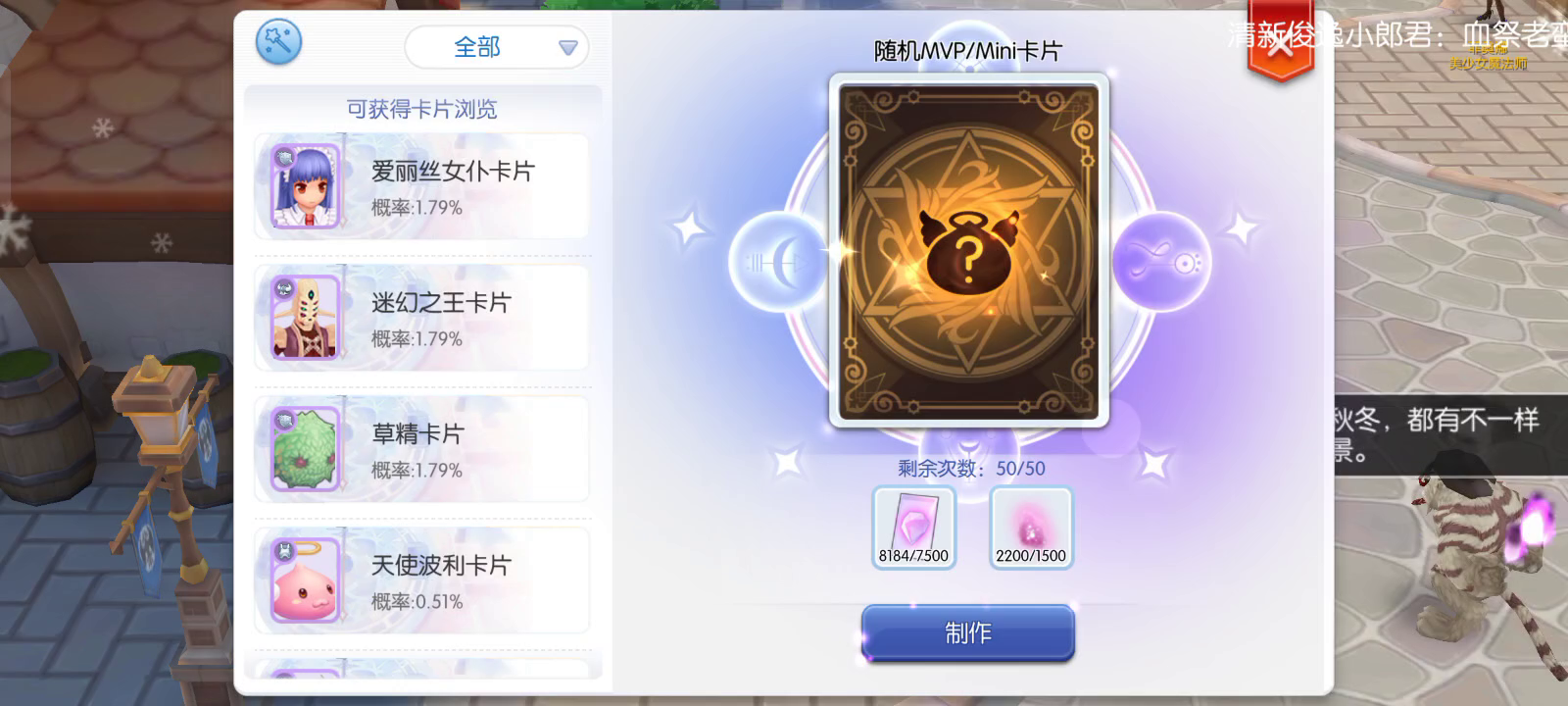Open the 爱丽丝女仆卡片 list entry
Image resolution: width=1568 pixels, height=706 pixels.
421,186
